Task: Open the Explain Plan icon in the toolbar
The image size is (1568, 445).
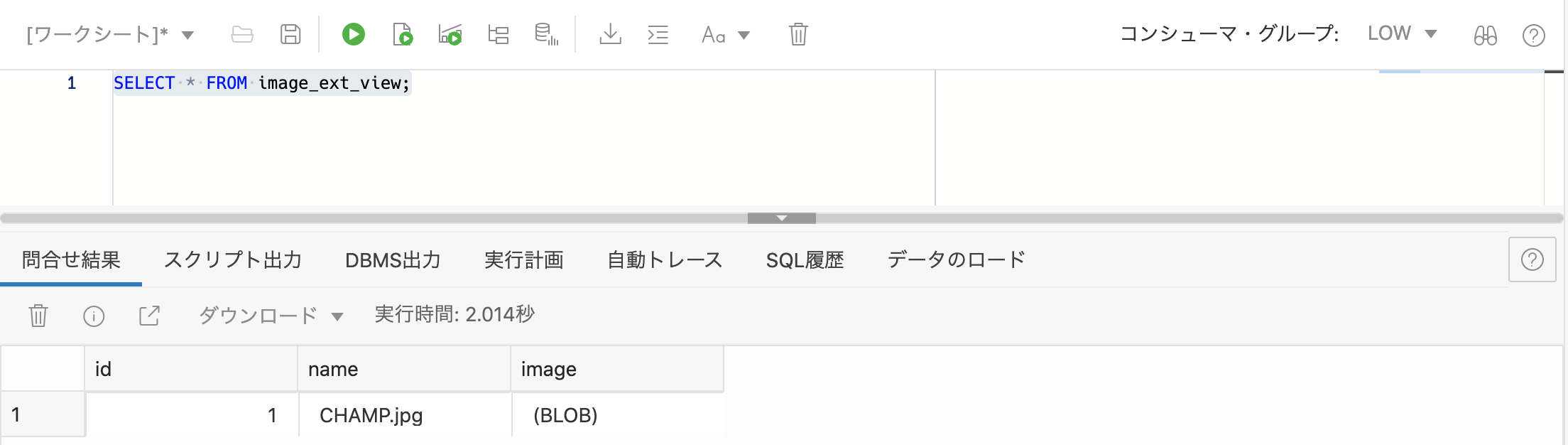Action: [x=498, y=34]
